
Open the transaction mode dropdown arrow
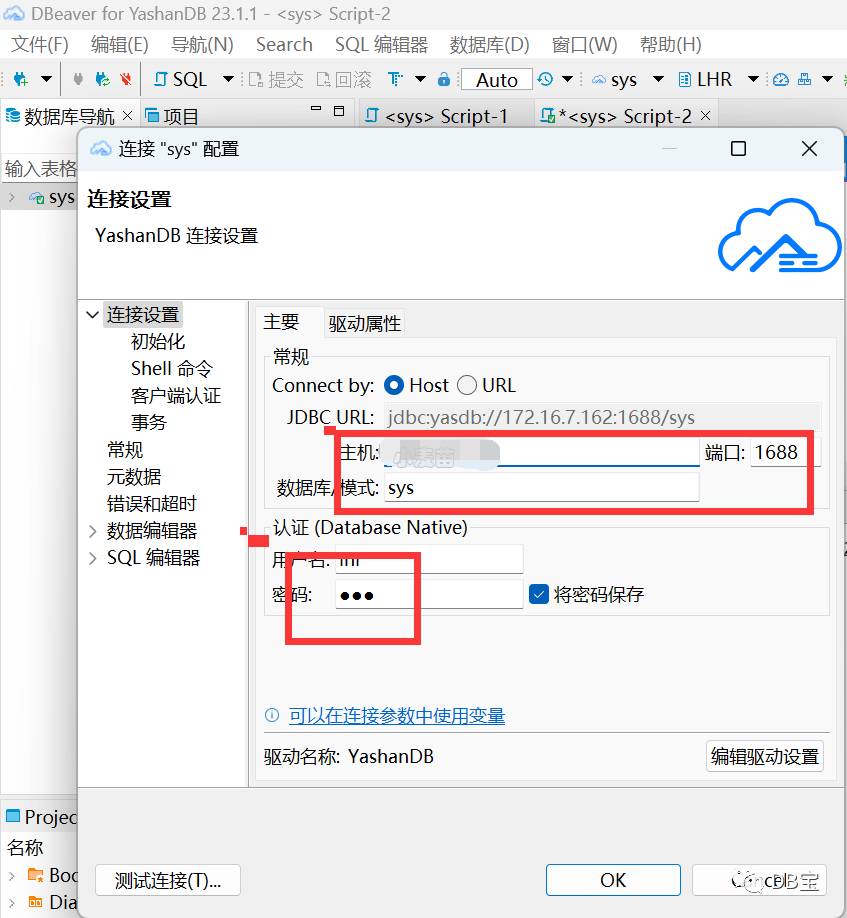click(x=420, y=79)
